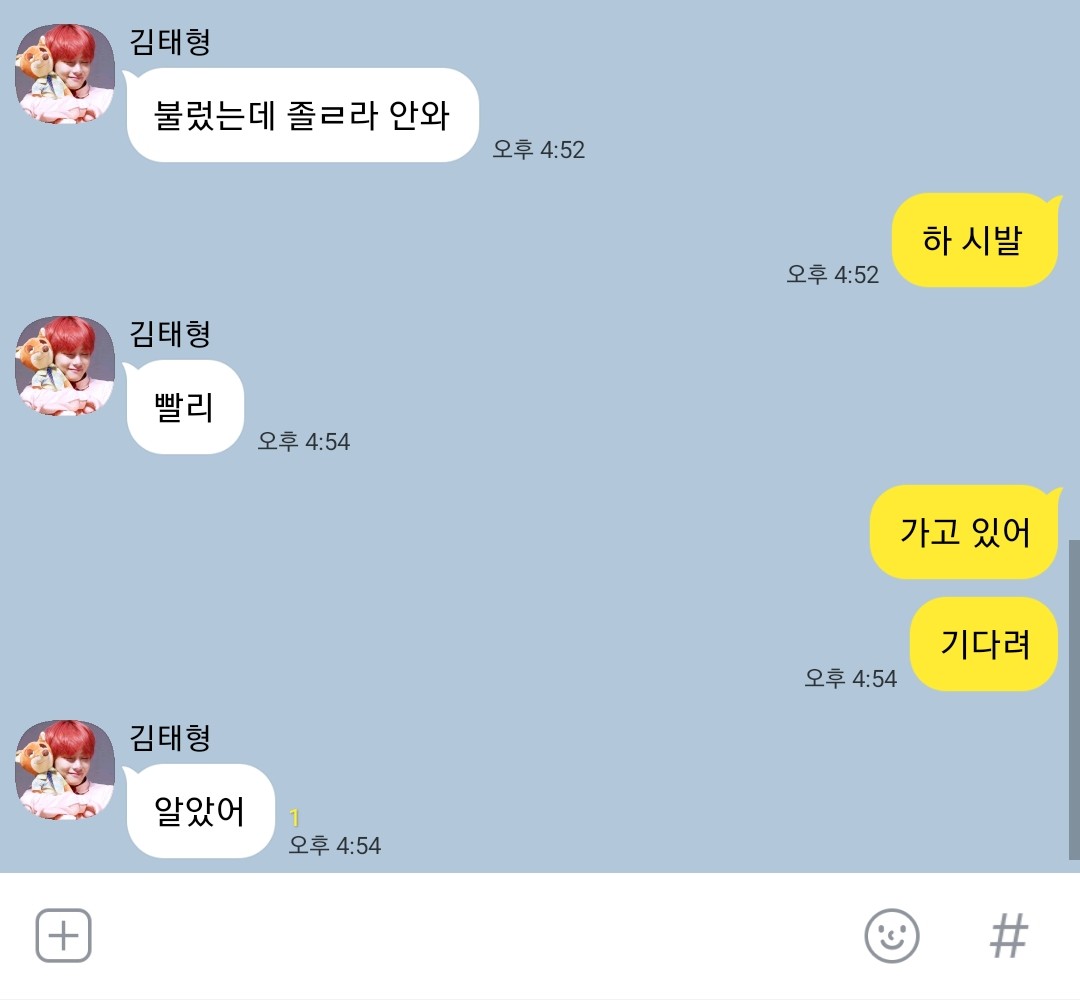Open 김태형 profile picture beside 빨리 message

[x=65, y=366]
